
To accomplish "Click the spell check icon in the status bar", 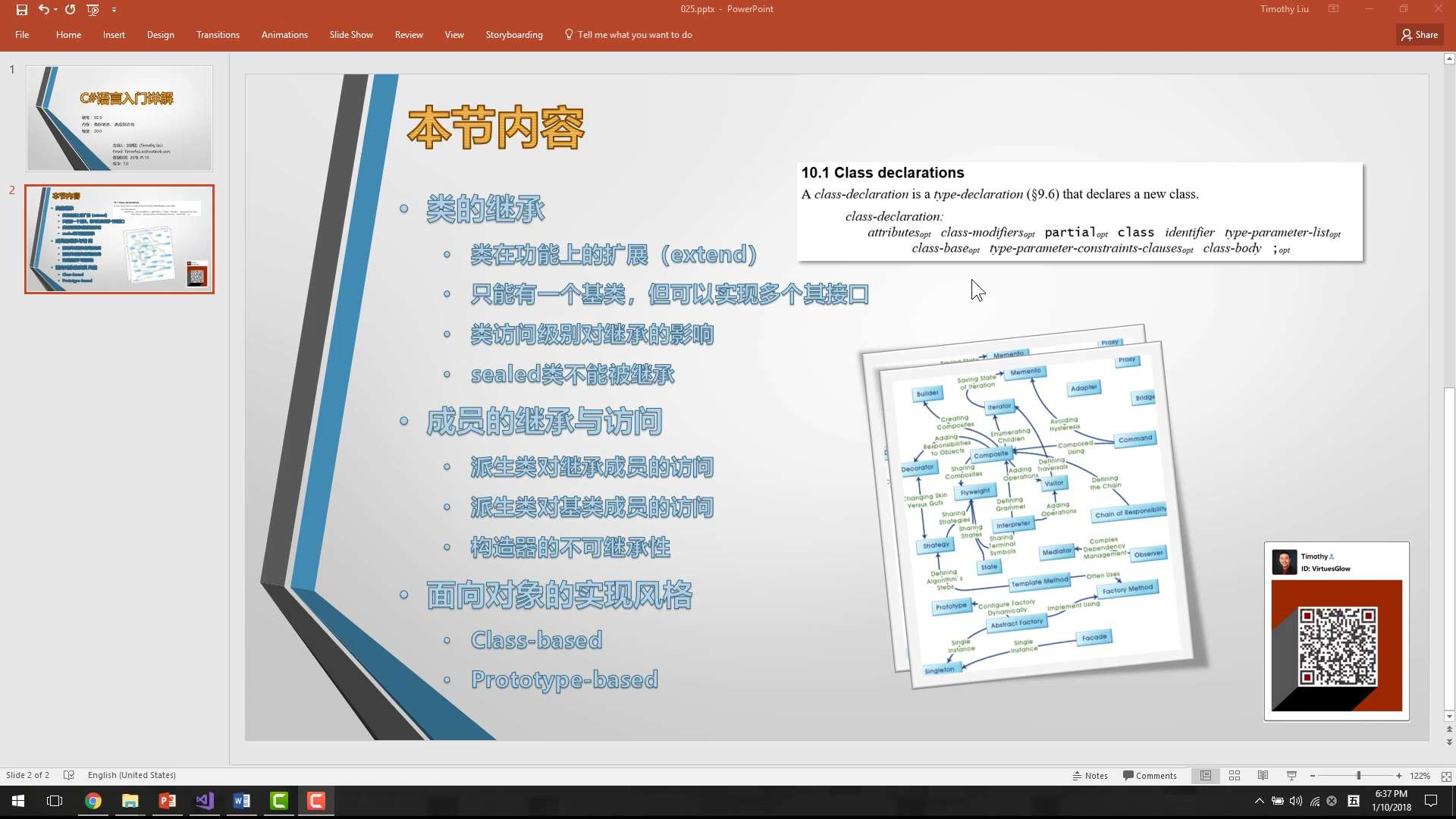I will pyautogui.click(x=69, y=775).
